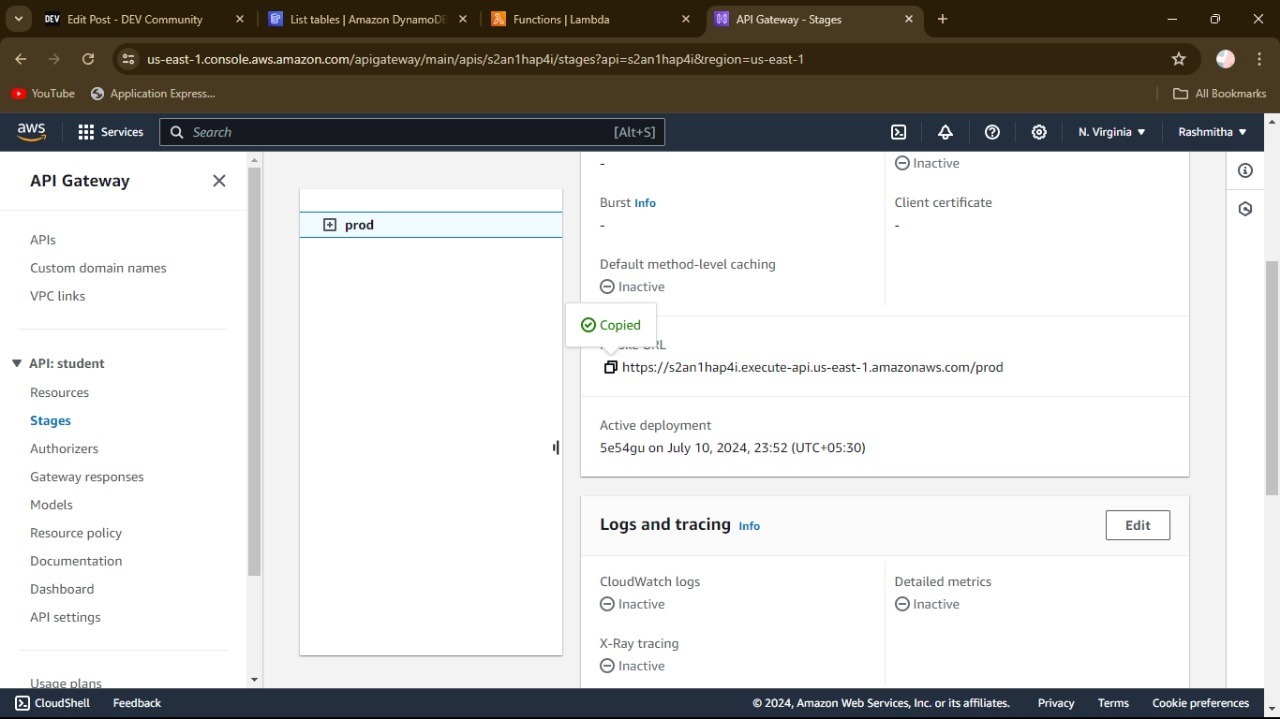Open Custom domain names page
Image resolution: width=1280 pixels, height=719 pixels.
[98, 268]
